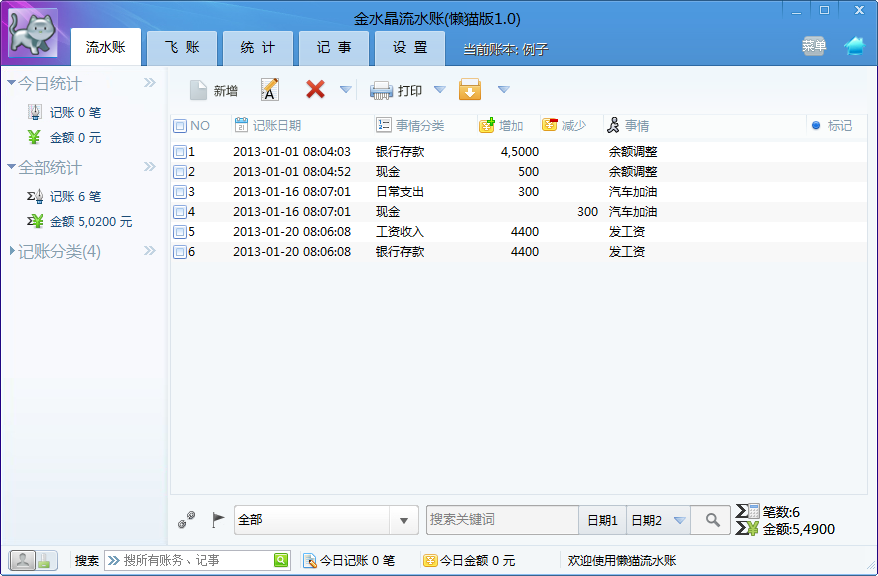Toggle the select-all checkbox beside NO

pos(180,126)
